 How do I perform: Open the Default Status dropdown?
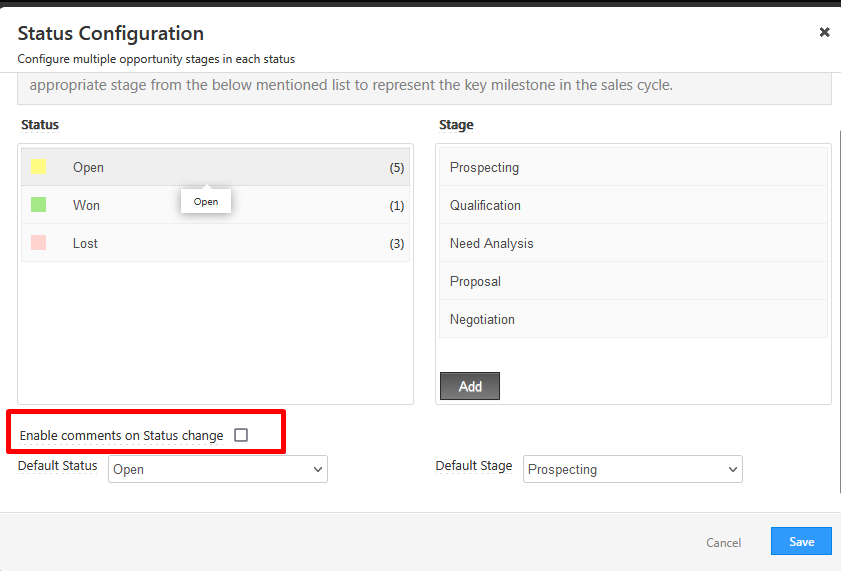(x=218, y=469)
